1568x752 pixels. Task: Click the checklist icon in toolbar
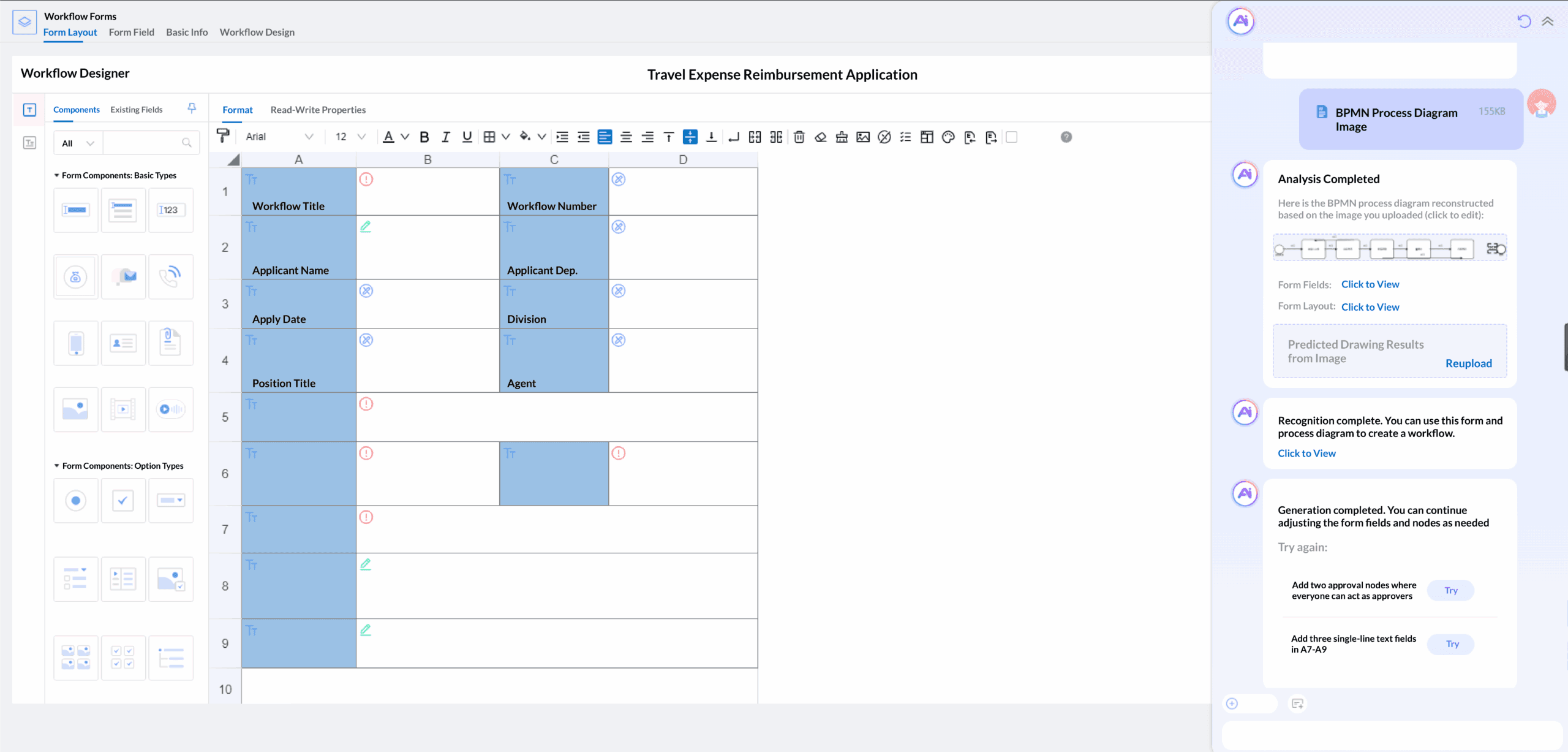tap(905, 137)
